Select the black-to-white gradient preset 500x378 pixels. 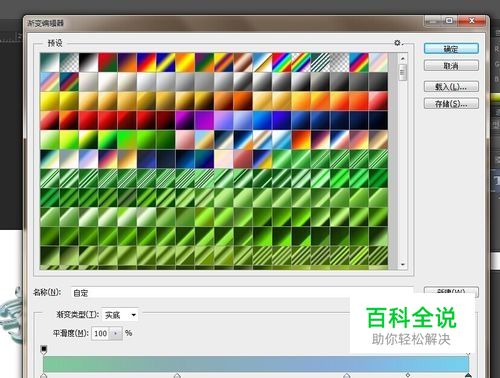pos(88,62)
